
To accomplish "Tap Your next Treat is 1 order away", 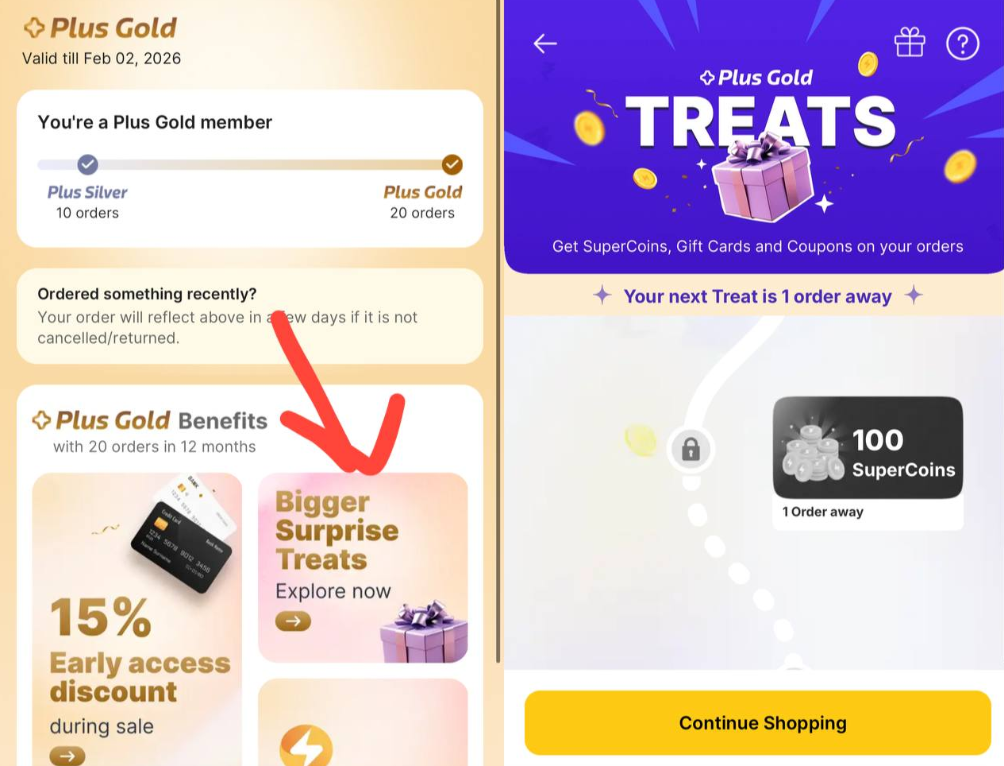I will 757,297.
